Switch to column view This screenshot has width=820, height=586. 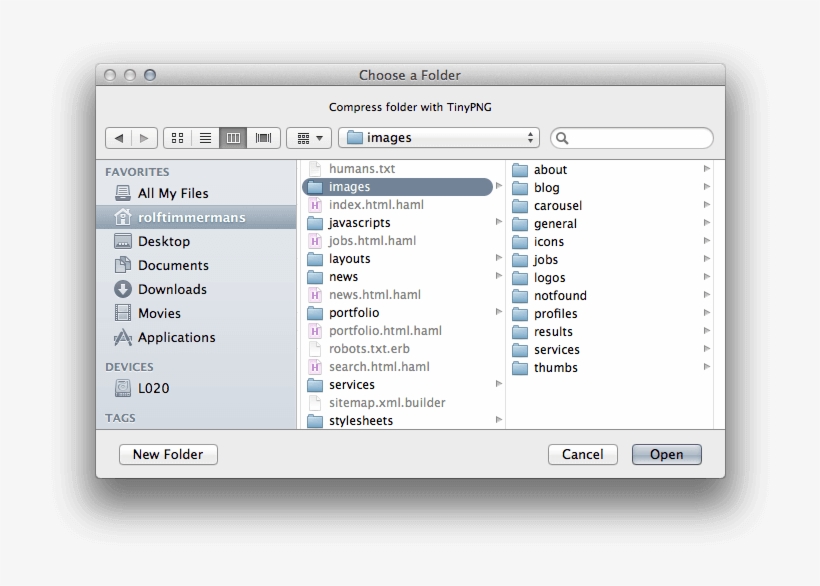tap(233, 138)
